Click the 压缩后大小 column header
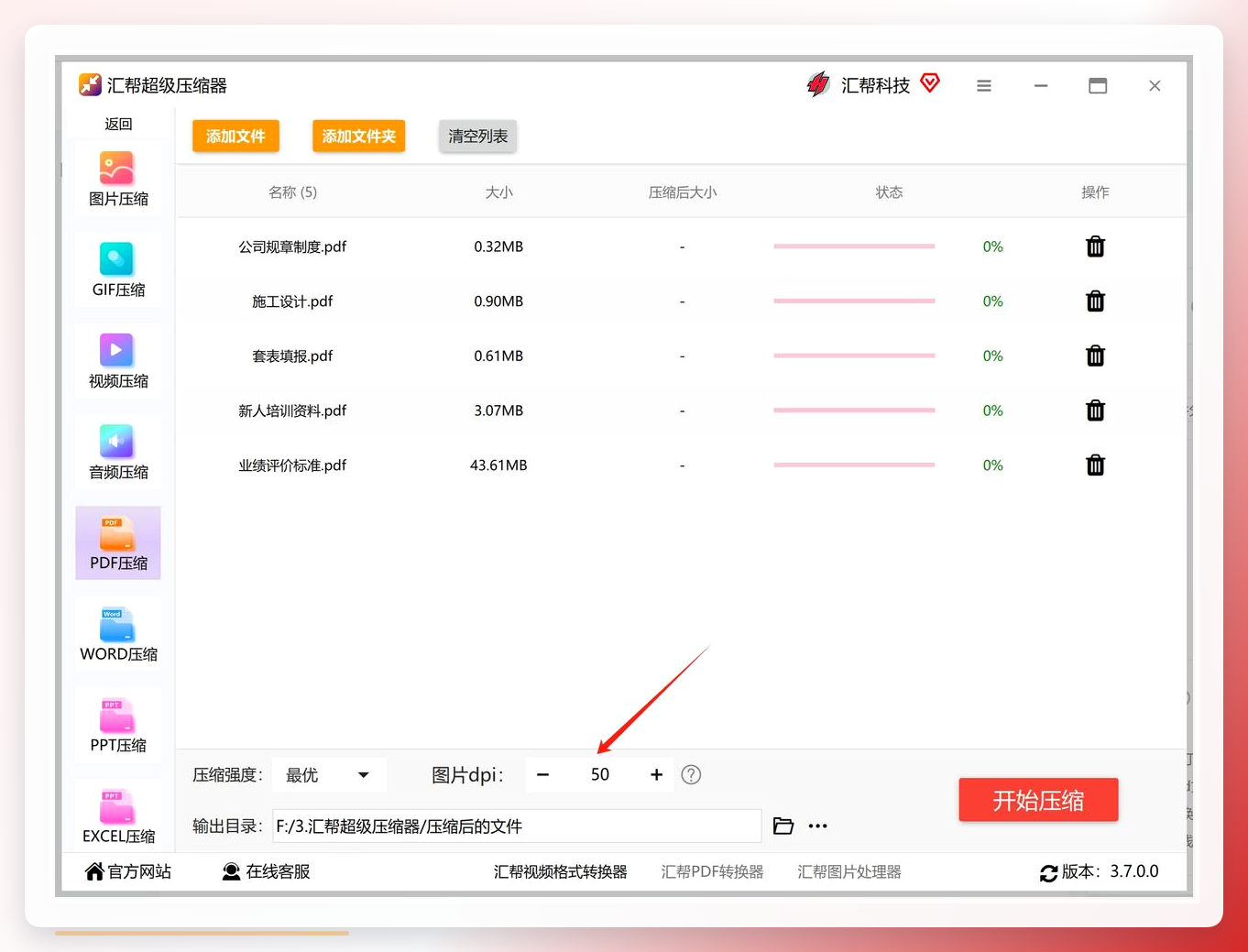The image size is (1248, 952). 683,192
